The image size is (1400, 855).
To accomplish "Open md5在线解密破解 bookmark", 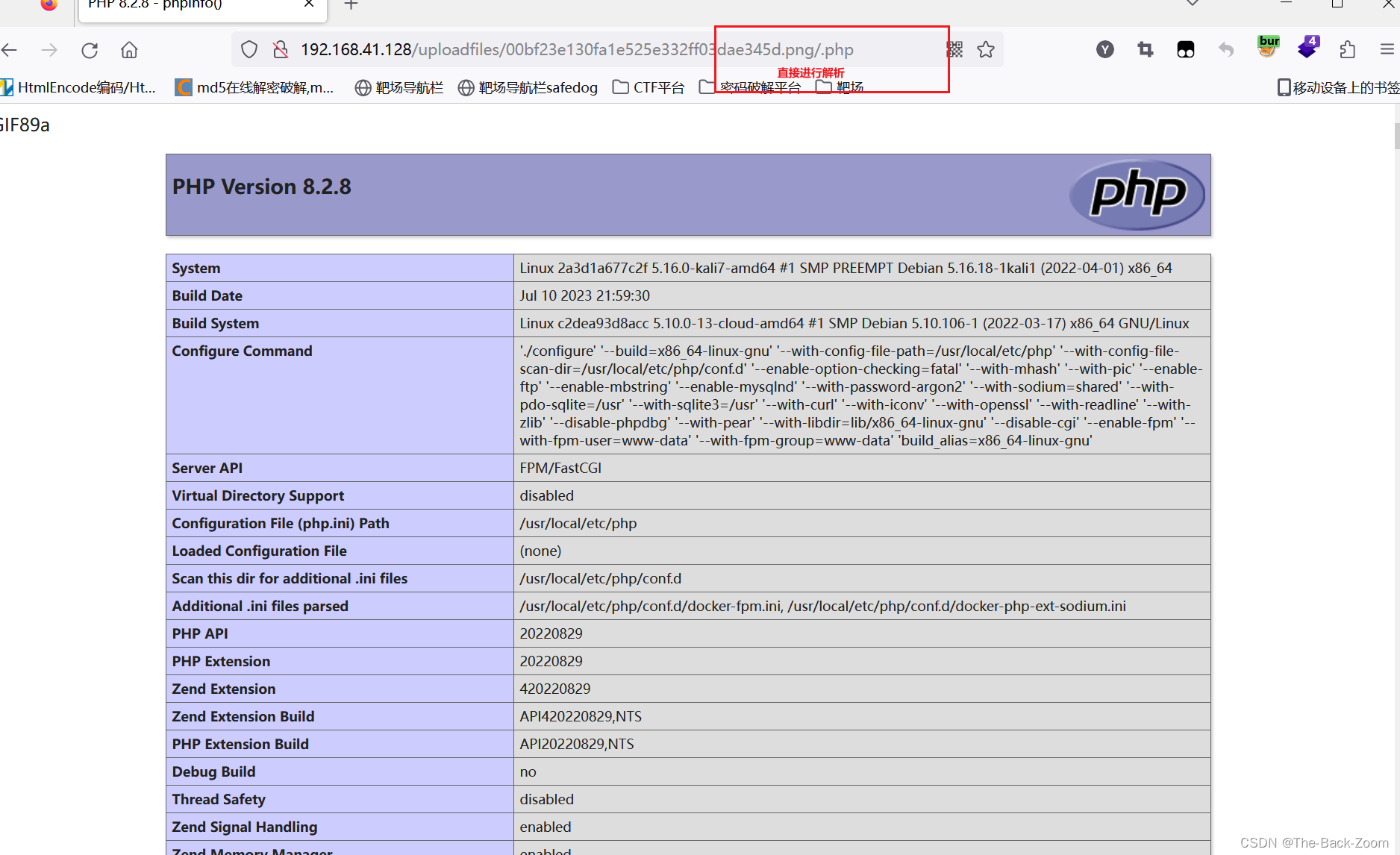I will [x=254, y=88].
